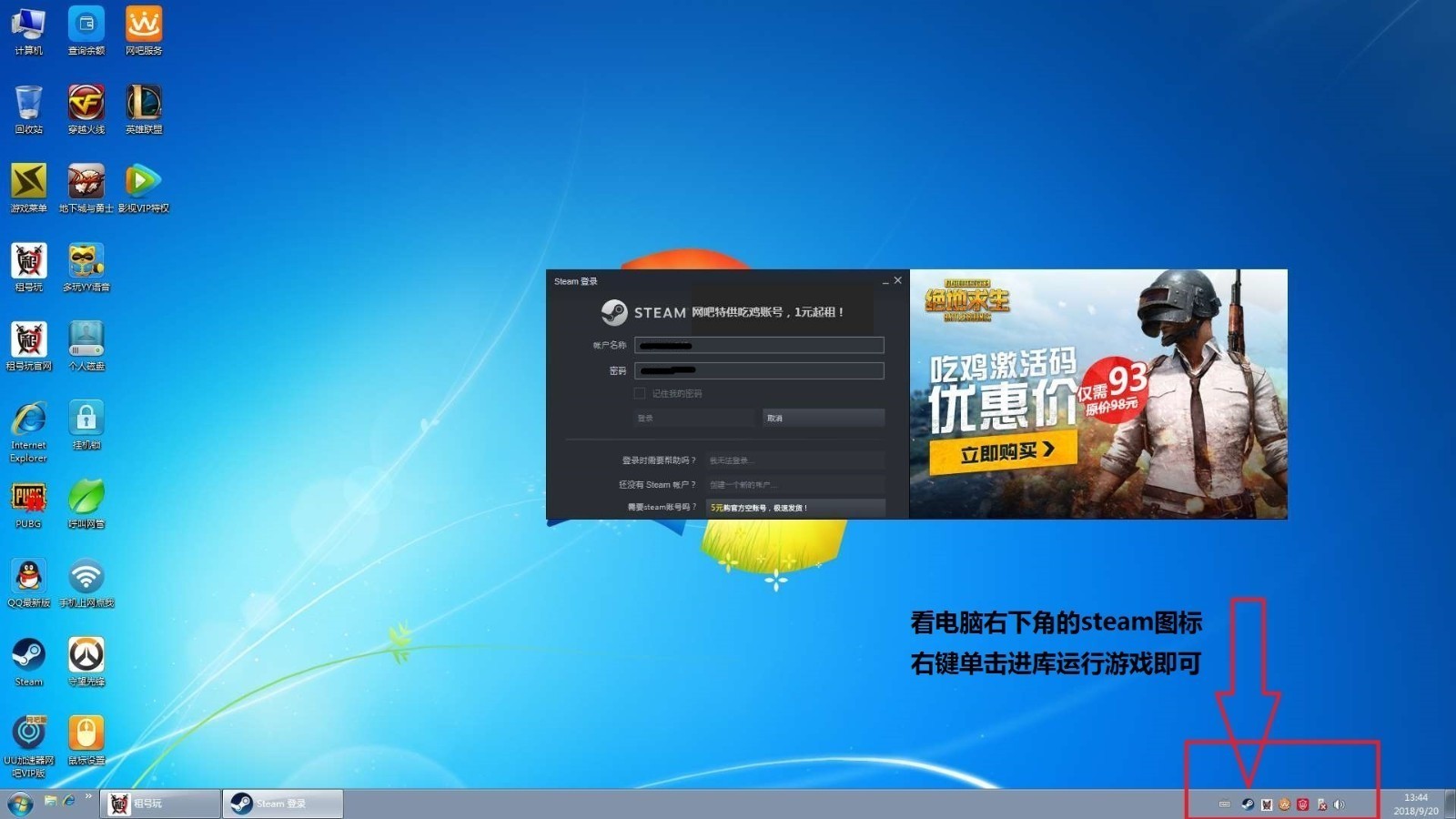The image size is (1456, 819).
Task: Open the Steam desktop shortcut
Action: pyautogui.click(x=28, y=662)
